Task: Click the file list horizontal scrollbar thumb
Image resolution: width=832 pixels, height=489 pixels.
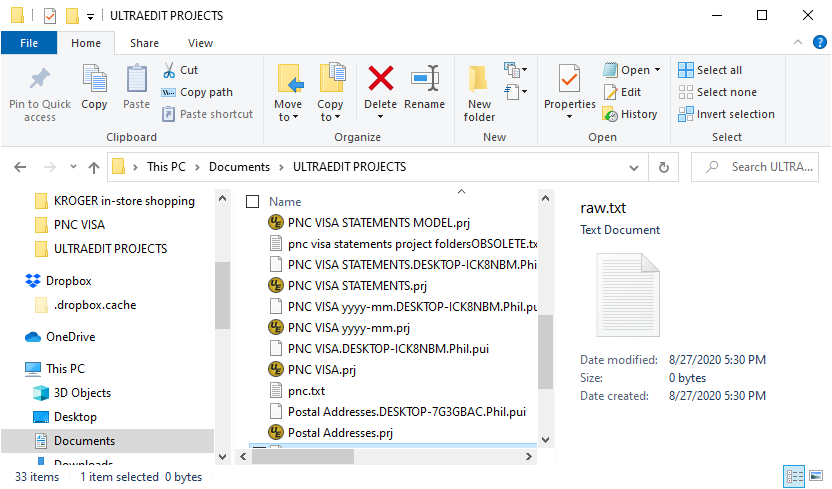Action: (x=302, y=456)
